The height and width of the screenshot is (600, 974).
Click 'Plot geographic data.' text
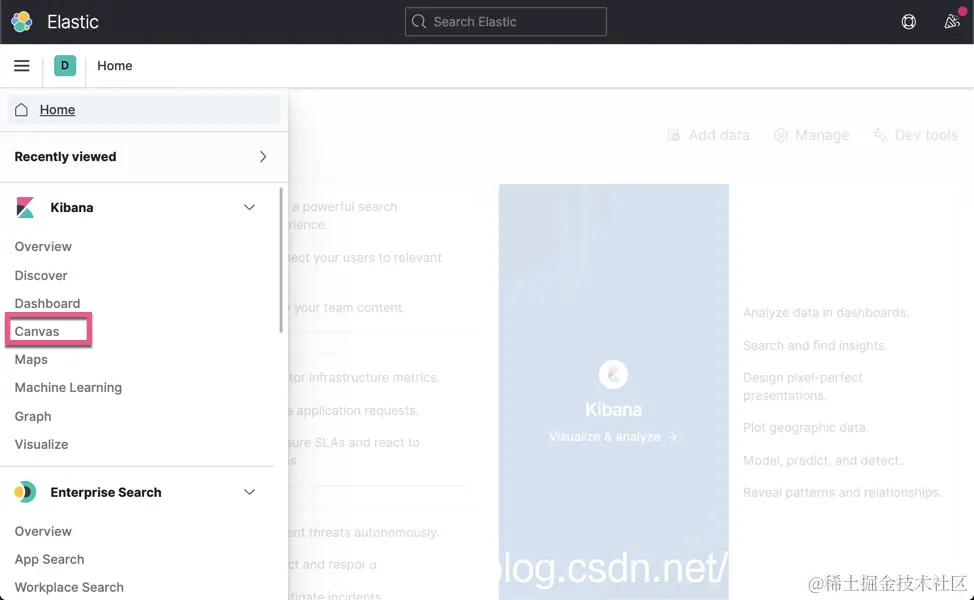tap(806, 427)
